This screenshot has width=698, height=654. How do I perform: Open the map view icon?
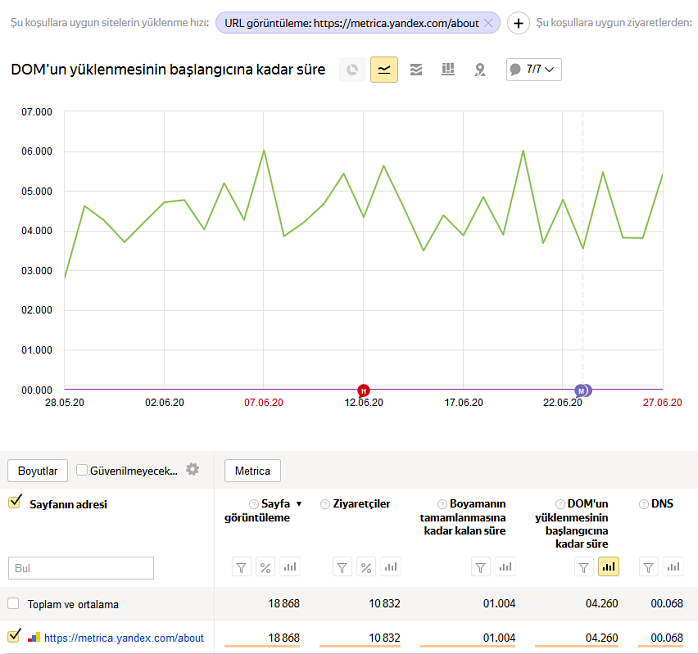pos(480,69)
